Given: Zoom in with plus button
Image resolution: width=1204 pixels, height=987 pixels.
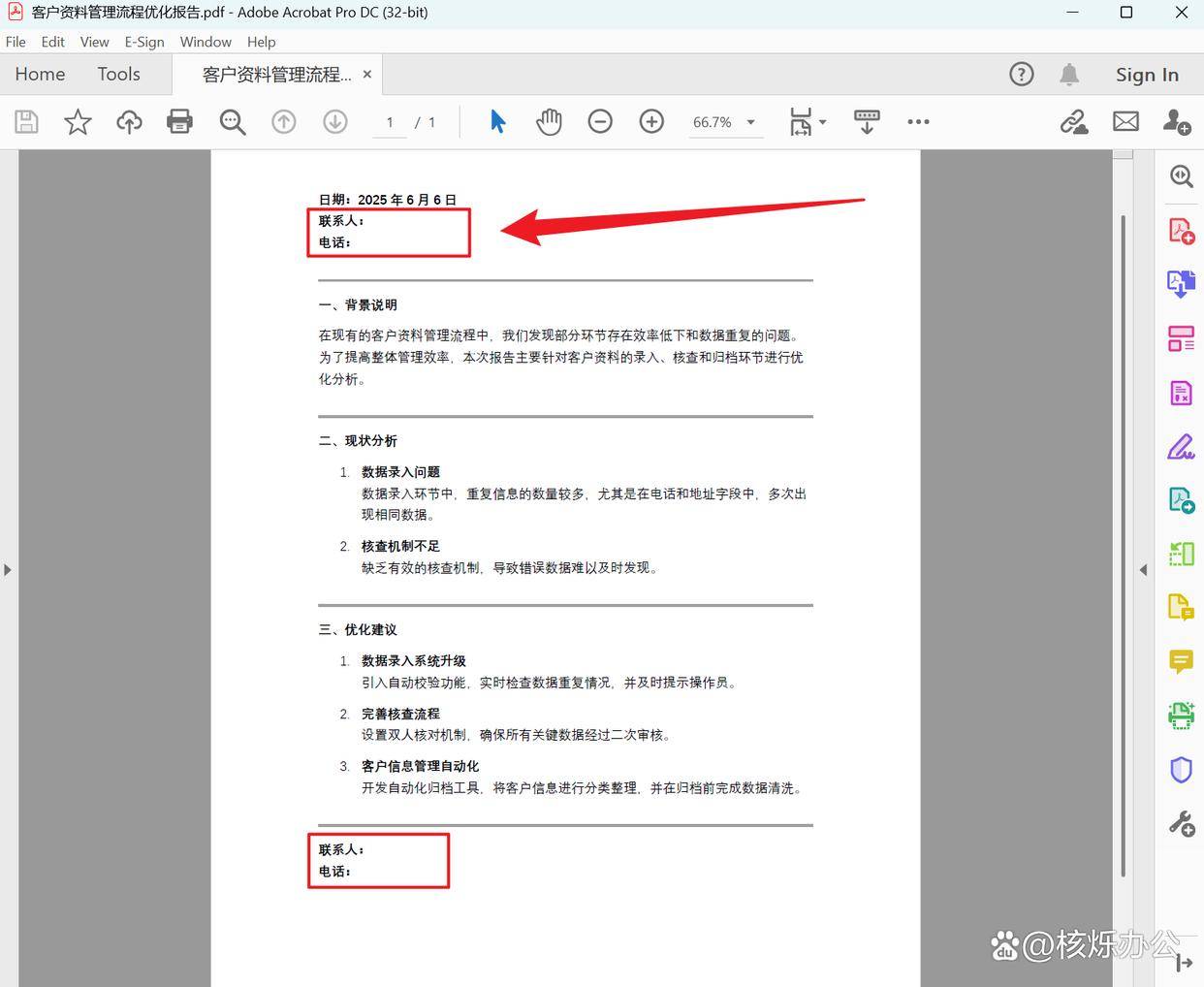Looking at the screenshot, I should point(651,122).
